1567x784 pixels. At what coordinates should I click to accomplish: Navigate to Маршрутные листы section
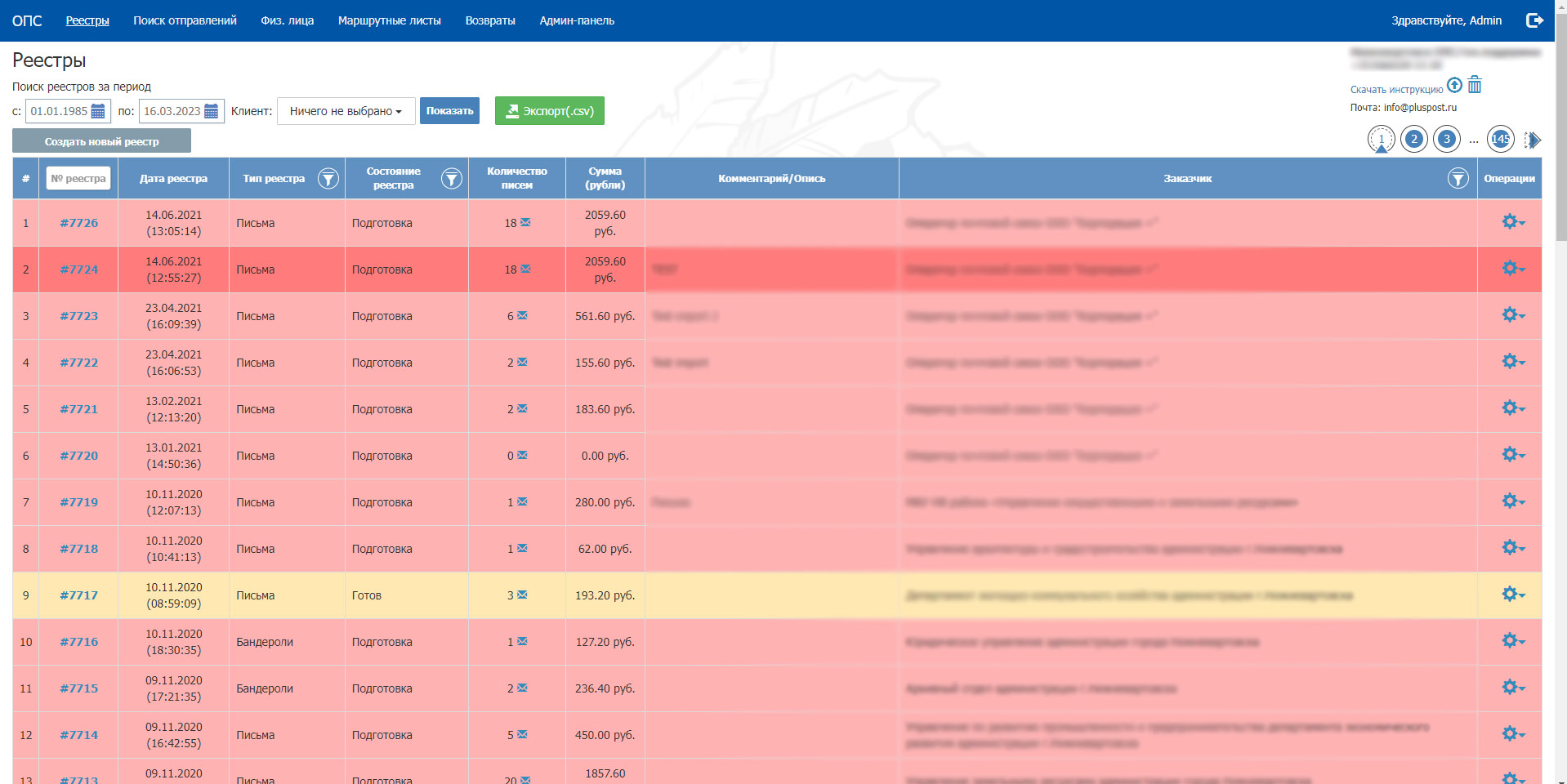tap(389, 20)
